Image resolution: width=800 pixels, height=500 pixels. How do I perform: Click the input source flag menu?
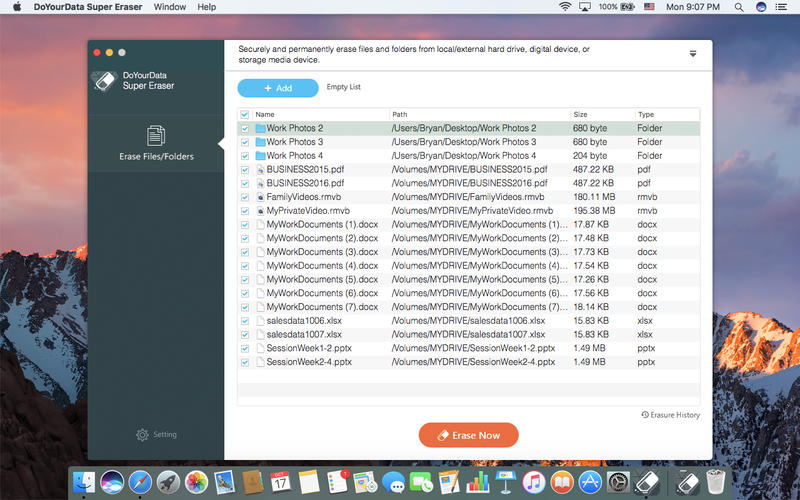649,7
